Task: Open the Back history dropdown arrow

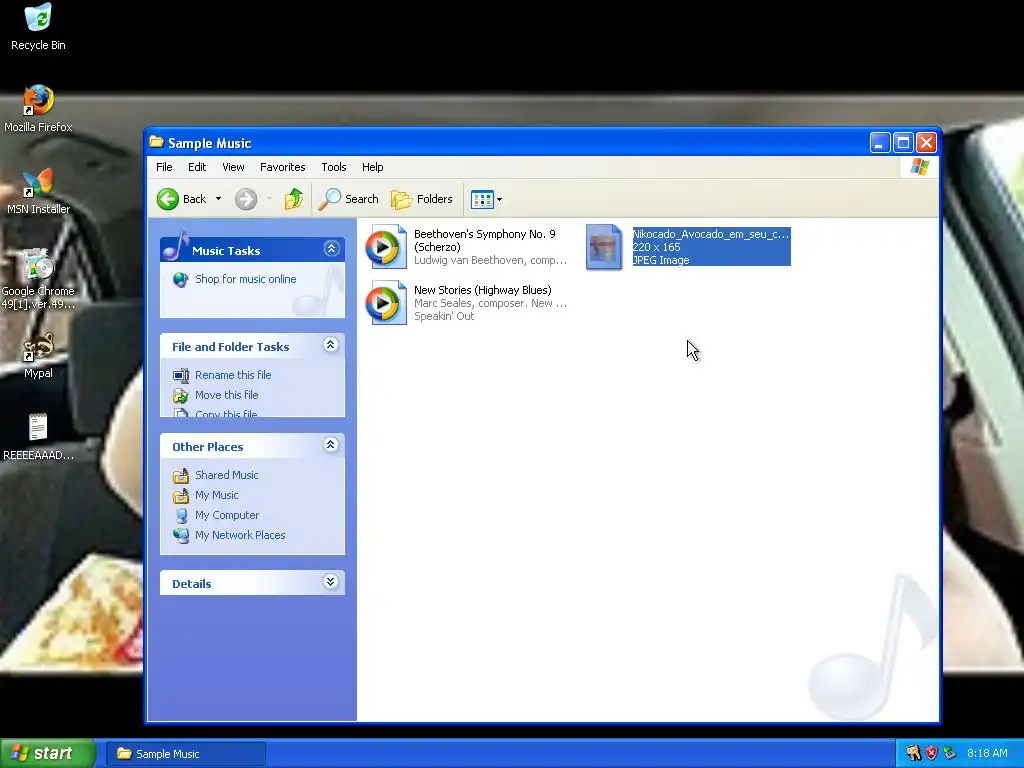Action: pyautogui.click(x=218, y=199)
